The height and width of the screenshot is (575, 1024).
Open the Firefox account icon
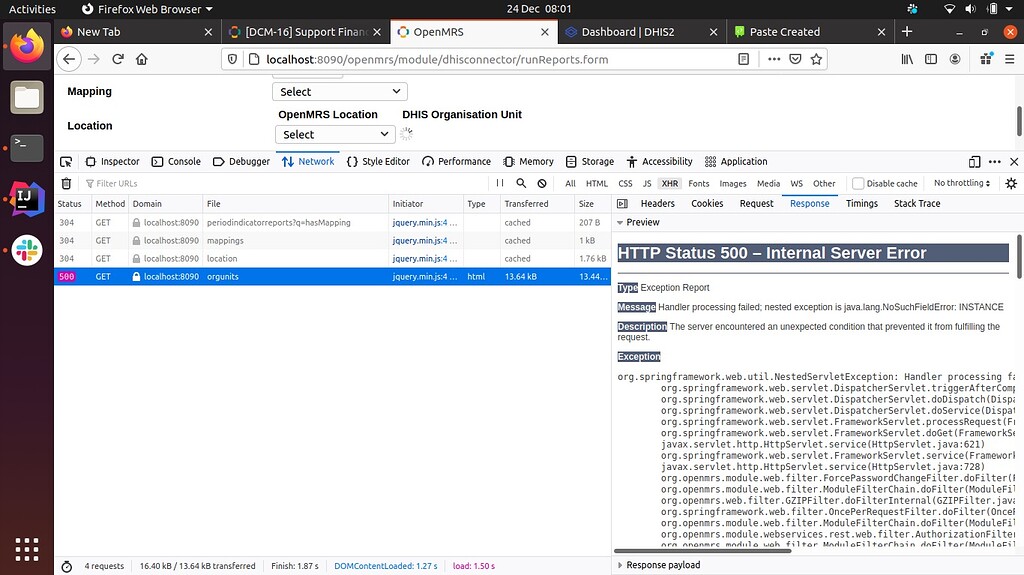[x=955, y=59]
